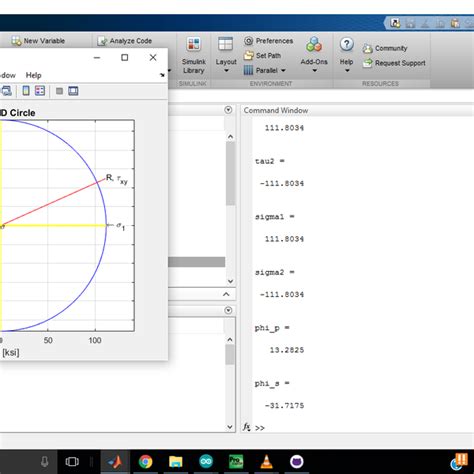Image resolution: width=474 pixels, height=474 pixels.
Task: Click the microphone icon on the taskbar
Action: point(44,462)
